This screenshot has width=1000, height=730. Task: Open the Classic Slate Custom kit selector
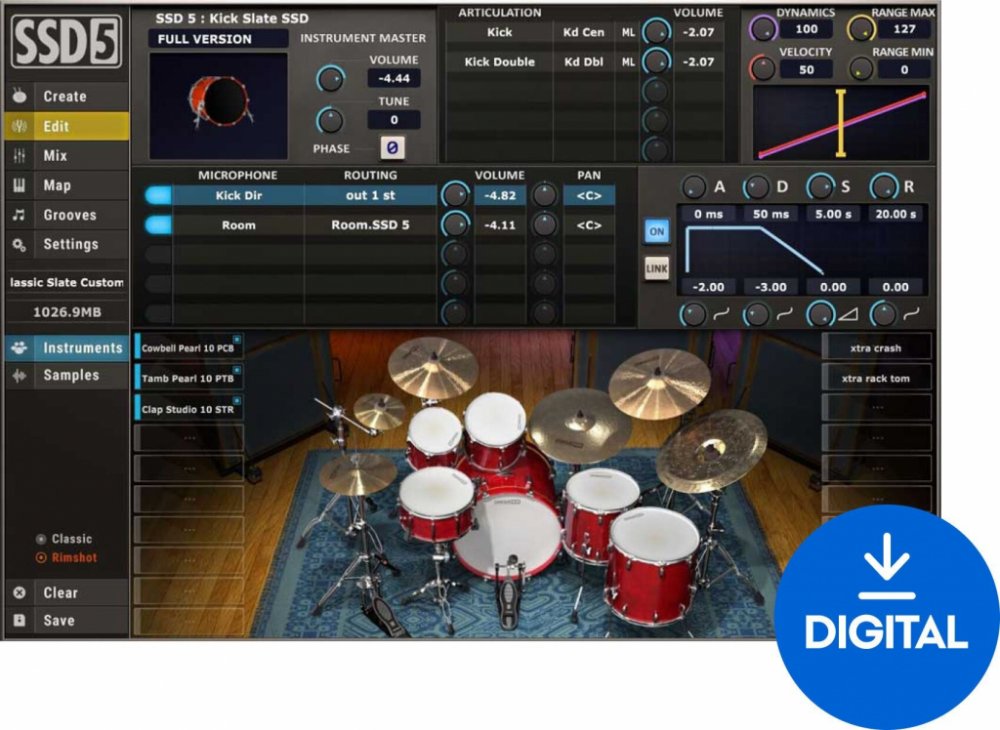[x=66, y=283]
